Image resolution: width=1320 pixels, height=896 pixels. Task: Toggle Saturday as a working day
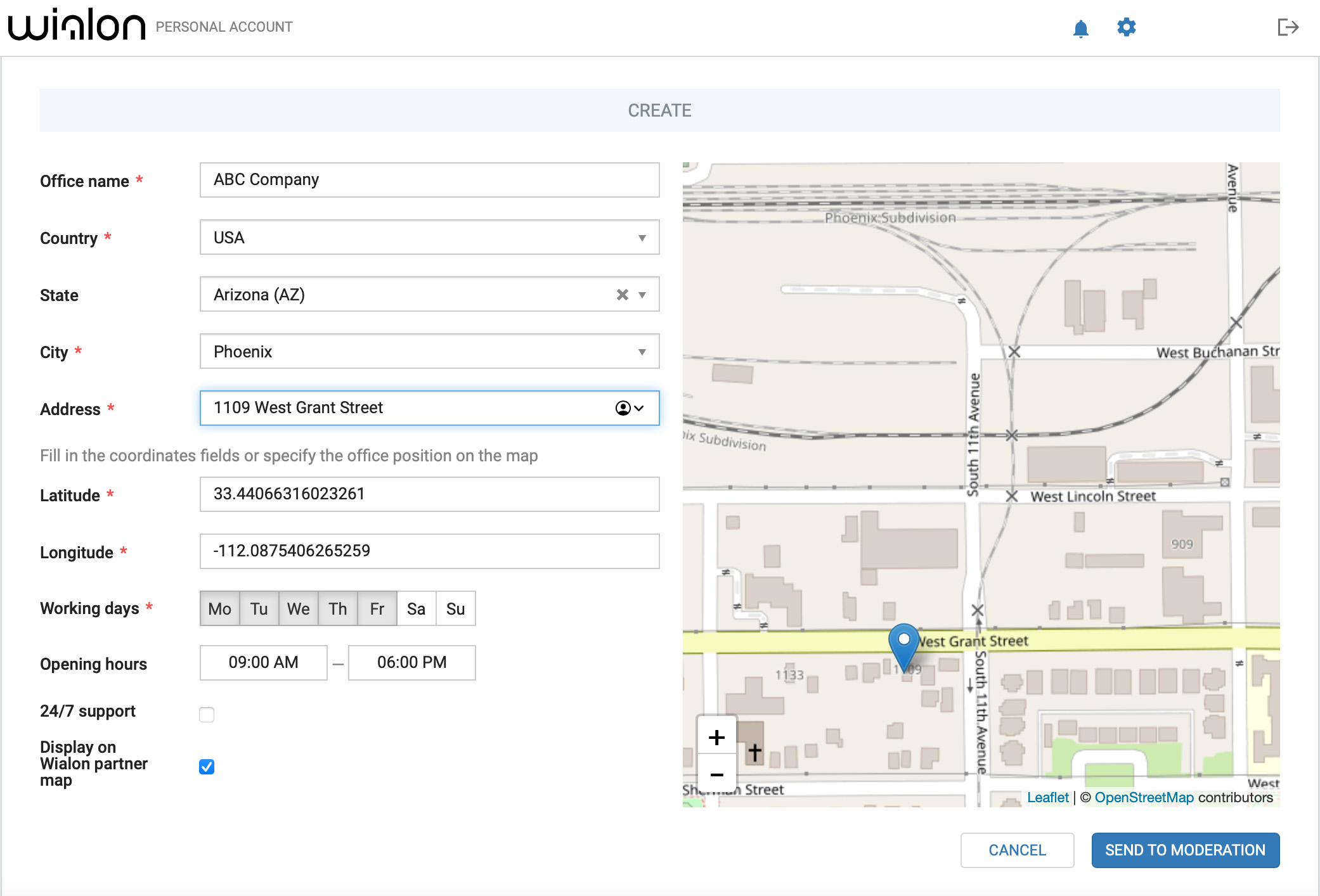416,608
